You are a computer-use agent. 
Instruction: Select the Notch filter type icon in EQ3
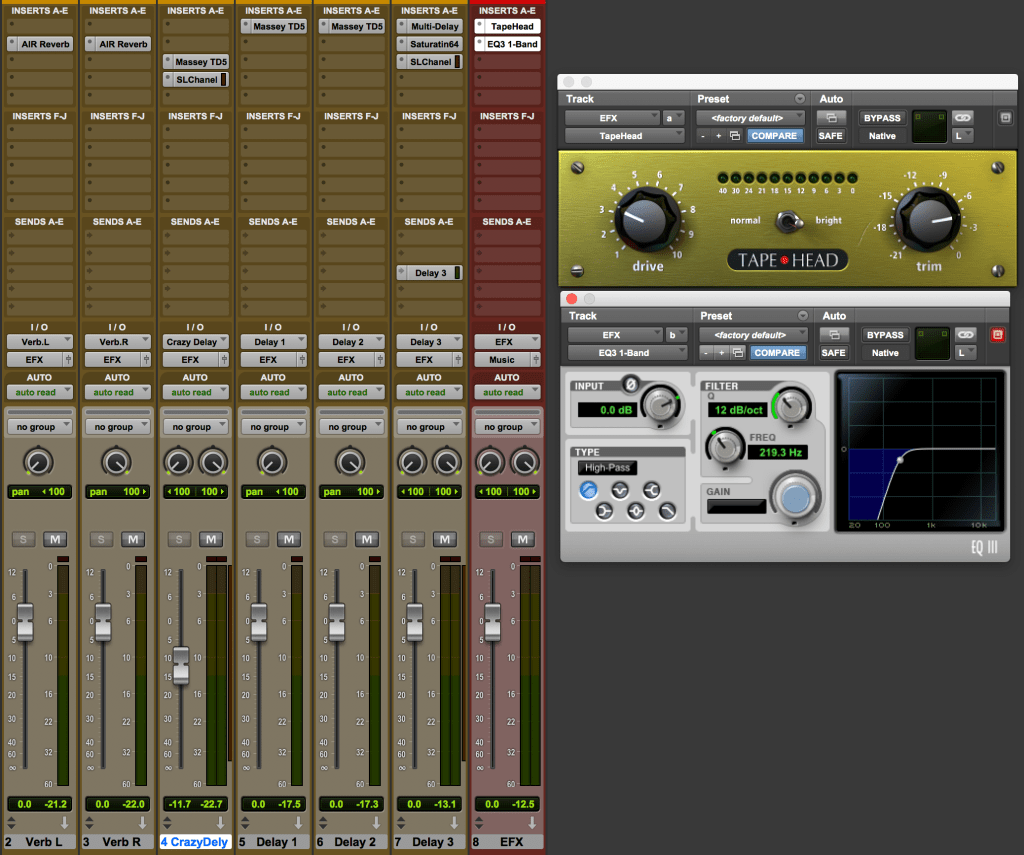coord(620,489)
